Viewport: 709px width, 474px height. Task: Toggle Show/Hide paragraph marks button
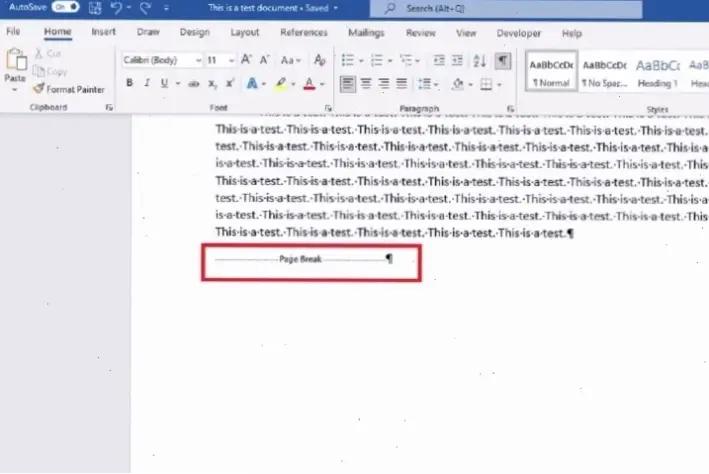[x=502, y=61]
